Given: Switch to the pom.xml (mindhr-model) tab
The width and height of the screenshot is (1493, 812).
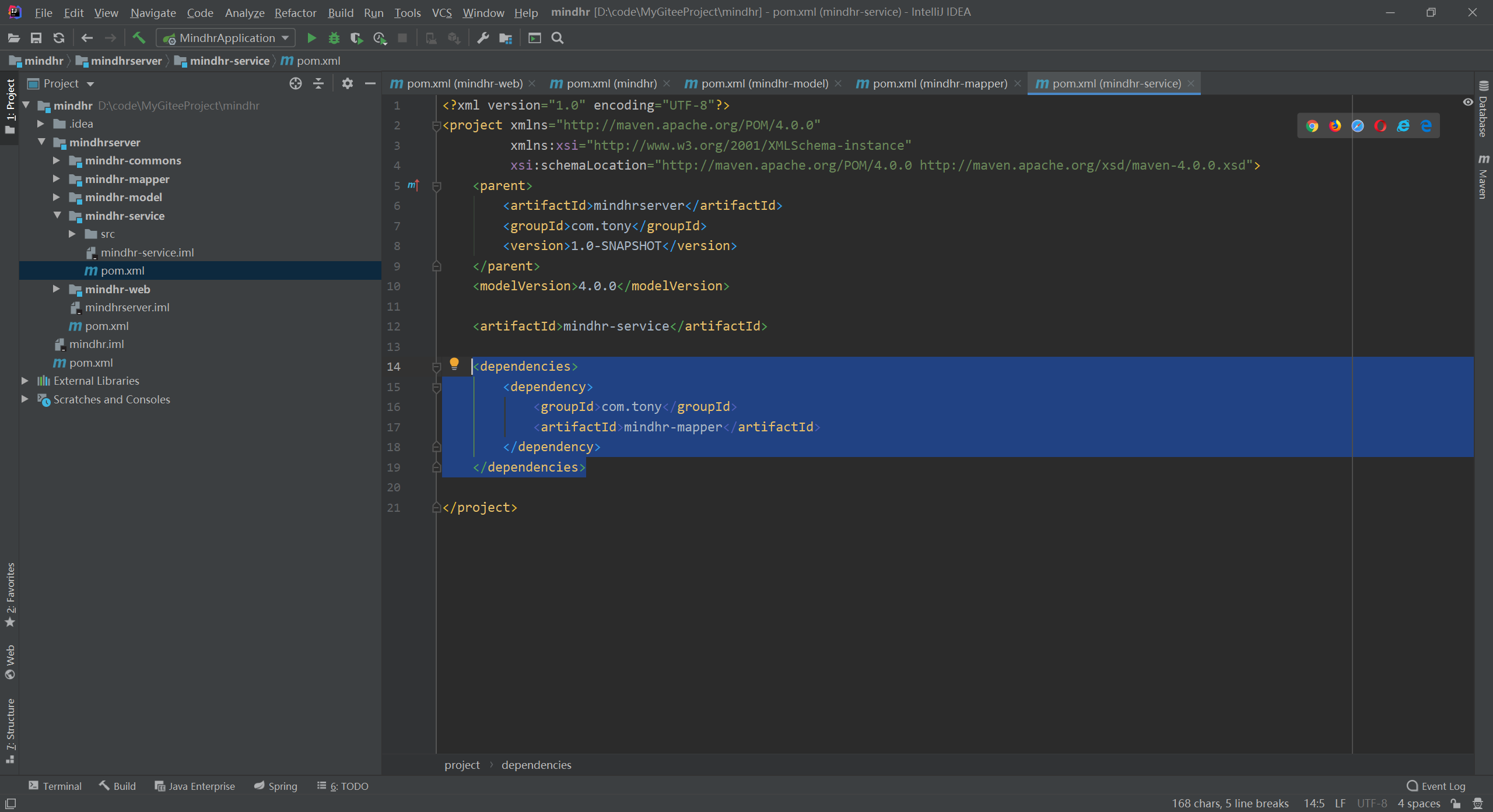Looking at the screenshot, I should point(764,83).
